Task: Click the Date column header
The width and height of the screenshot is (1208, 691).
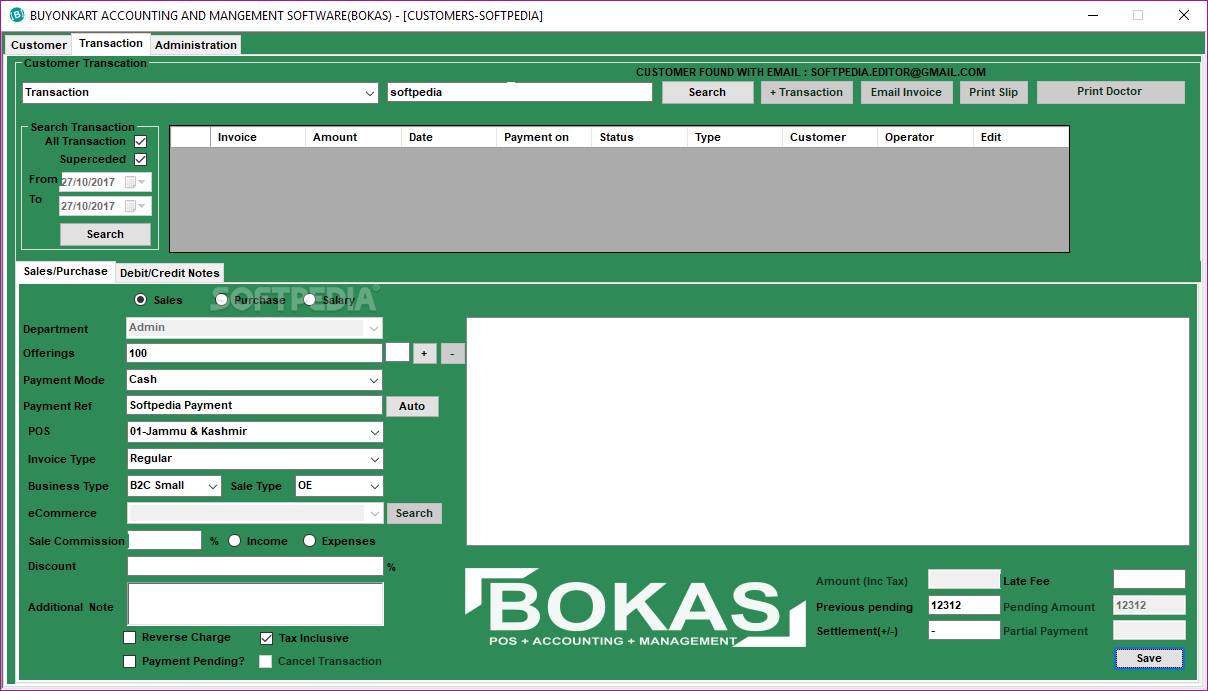Action: click(449, 137)
